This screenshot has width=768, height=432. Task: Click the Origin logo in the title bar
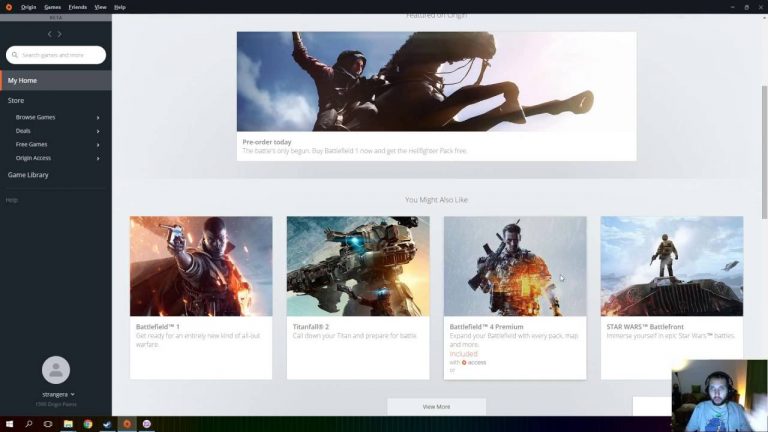click(x=8, y=7)
